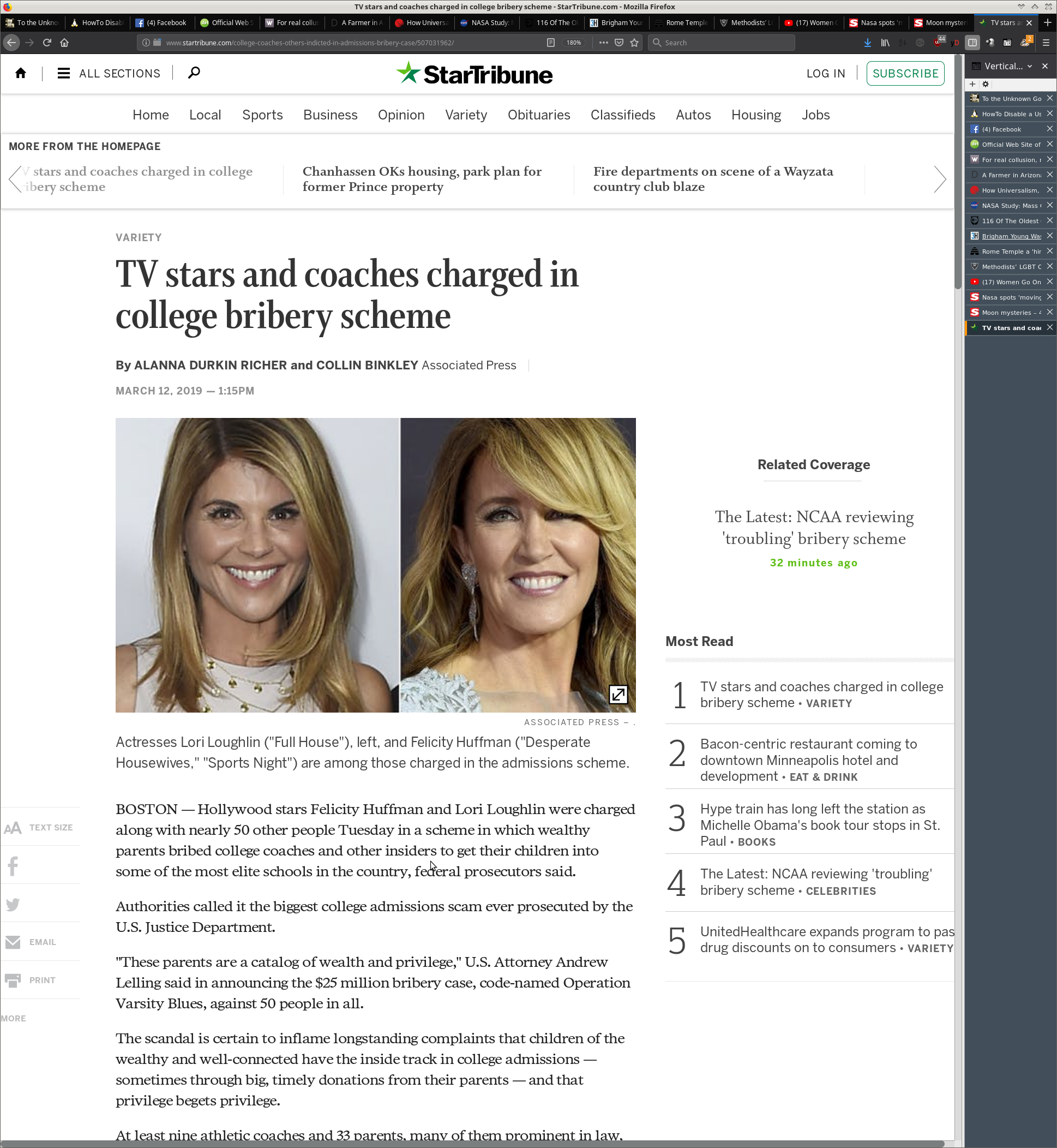The width and height of the screenshot is (1057, 1148).
Task: Open the sidebar settings gear
Action: [x=986, y=84]
